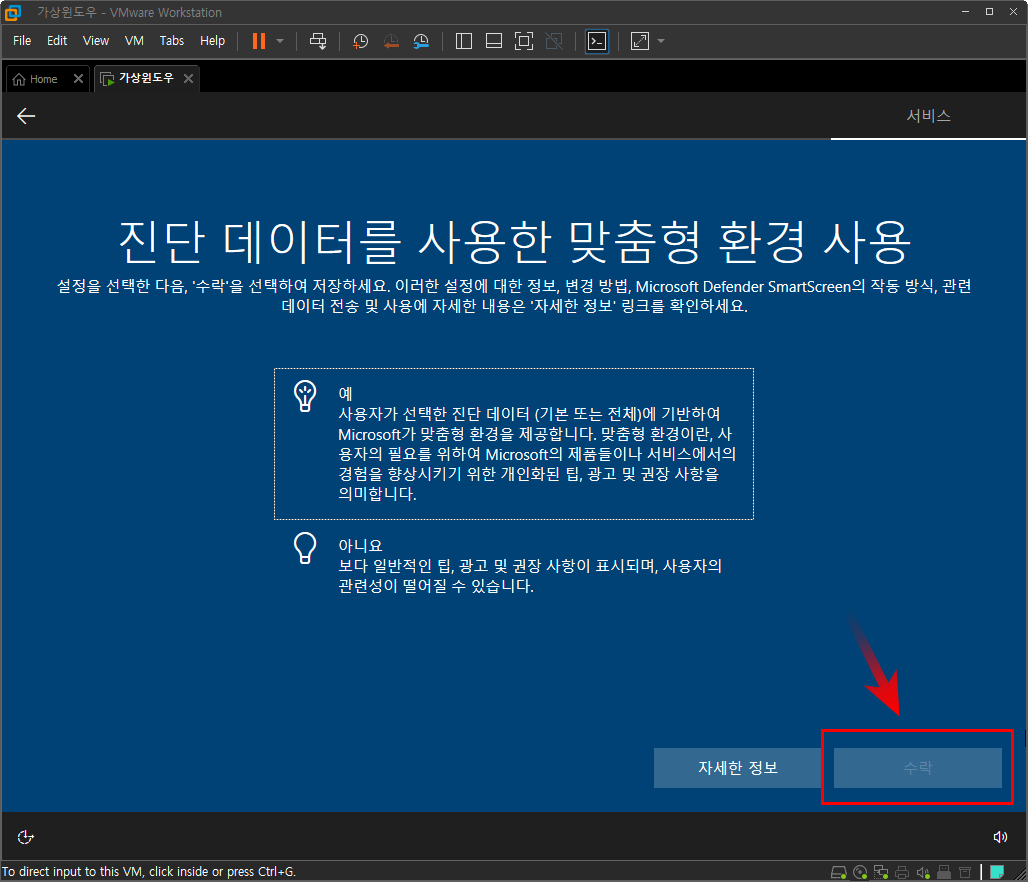Click the hard disk status bar icon

click(839, 872)
